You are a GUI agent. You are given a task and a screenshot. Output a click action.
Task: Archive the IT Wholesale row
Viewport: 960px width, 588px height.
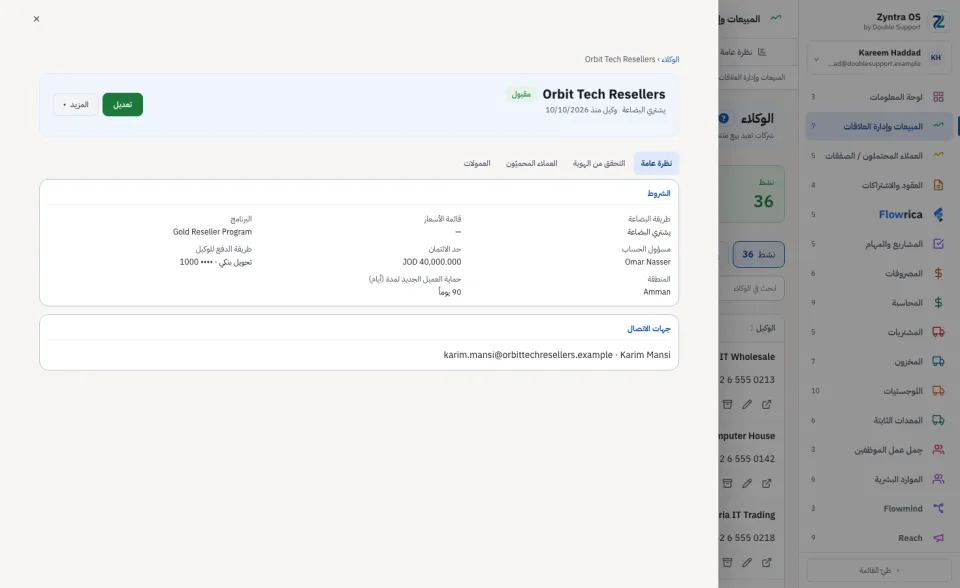pyautogui.click(x=727, y=404)
